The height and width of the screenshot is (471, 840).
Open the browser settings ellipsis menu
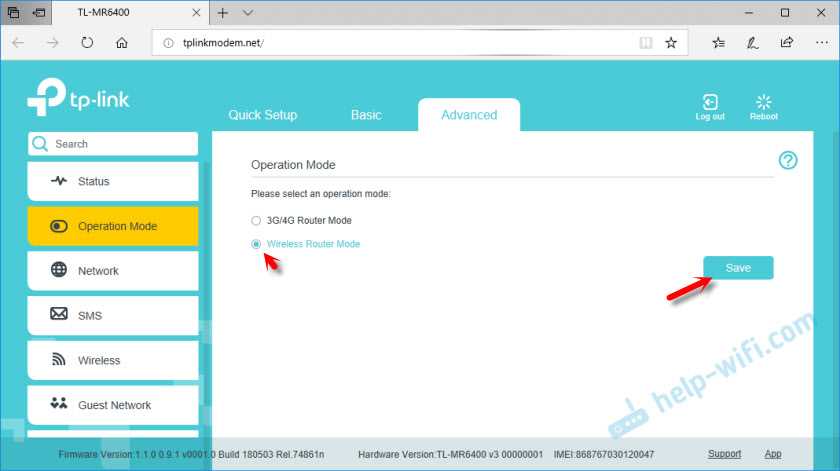point(821,42)
